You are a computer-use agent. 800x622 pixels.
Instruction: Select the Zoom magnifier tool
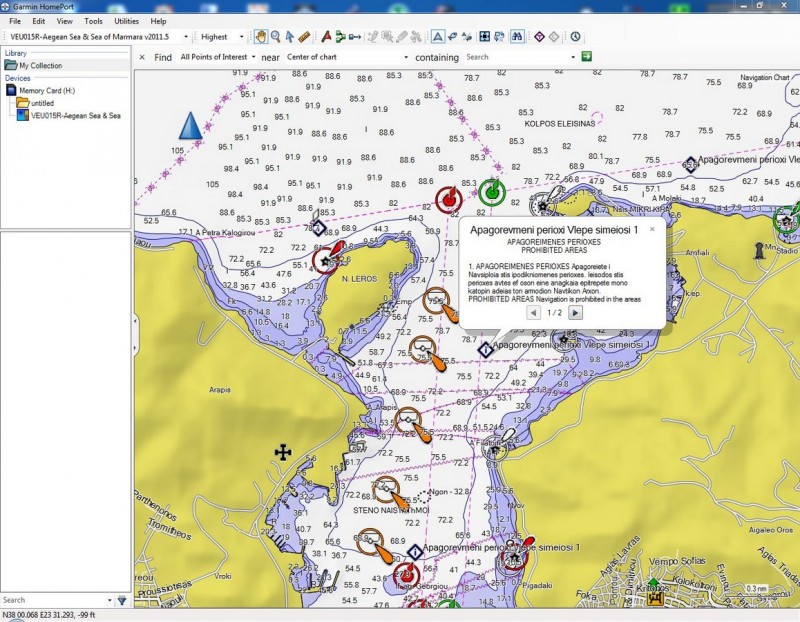tap(276, 37)
